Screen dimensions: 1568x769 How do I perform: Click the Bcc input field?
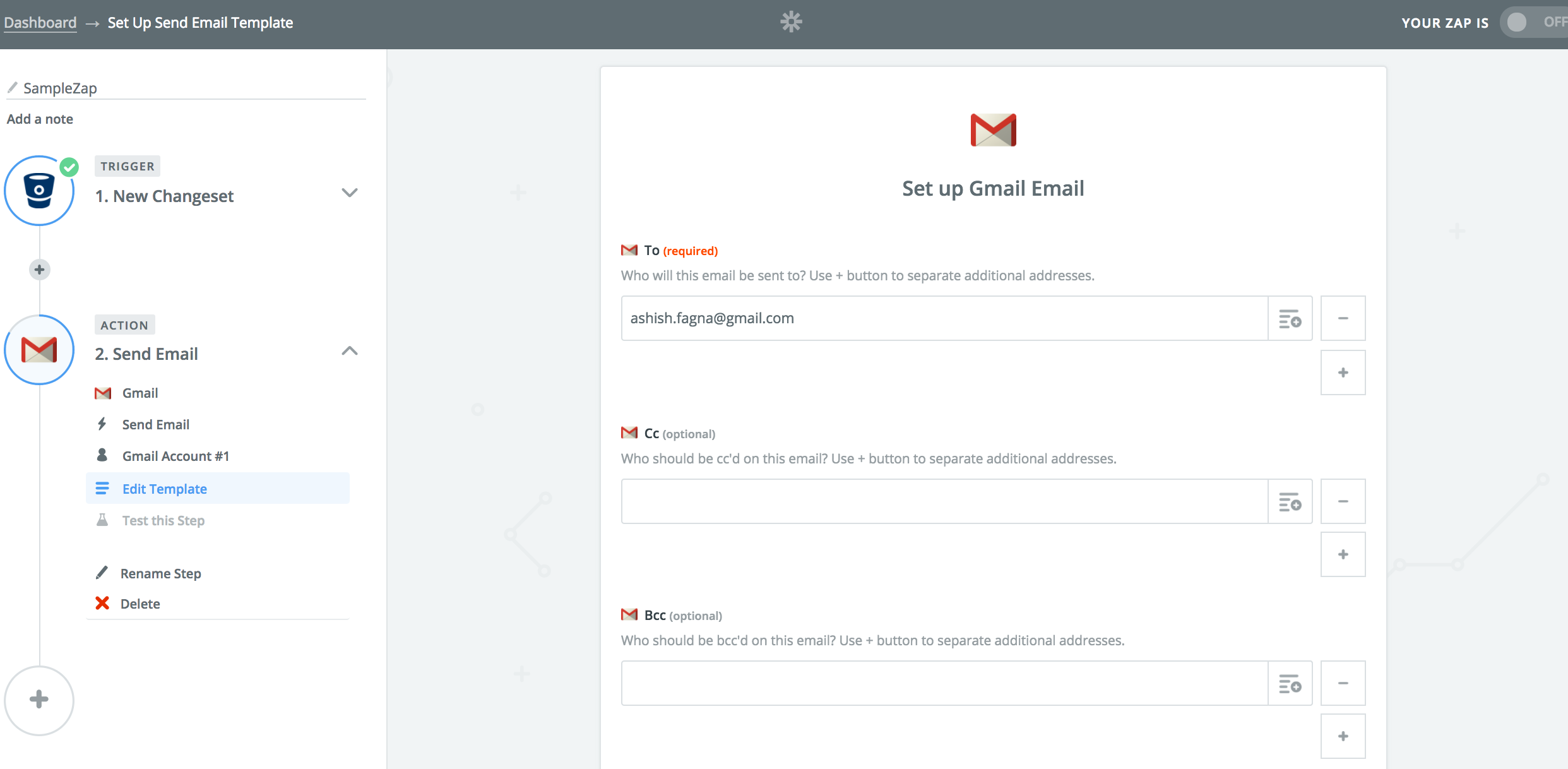(944, 683)
